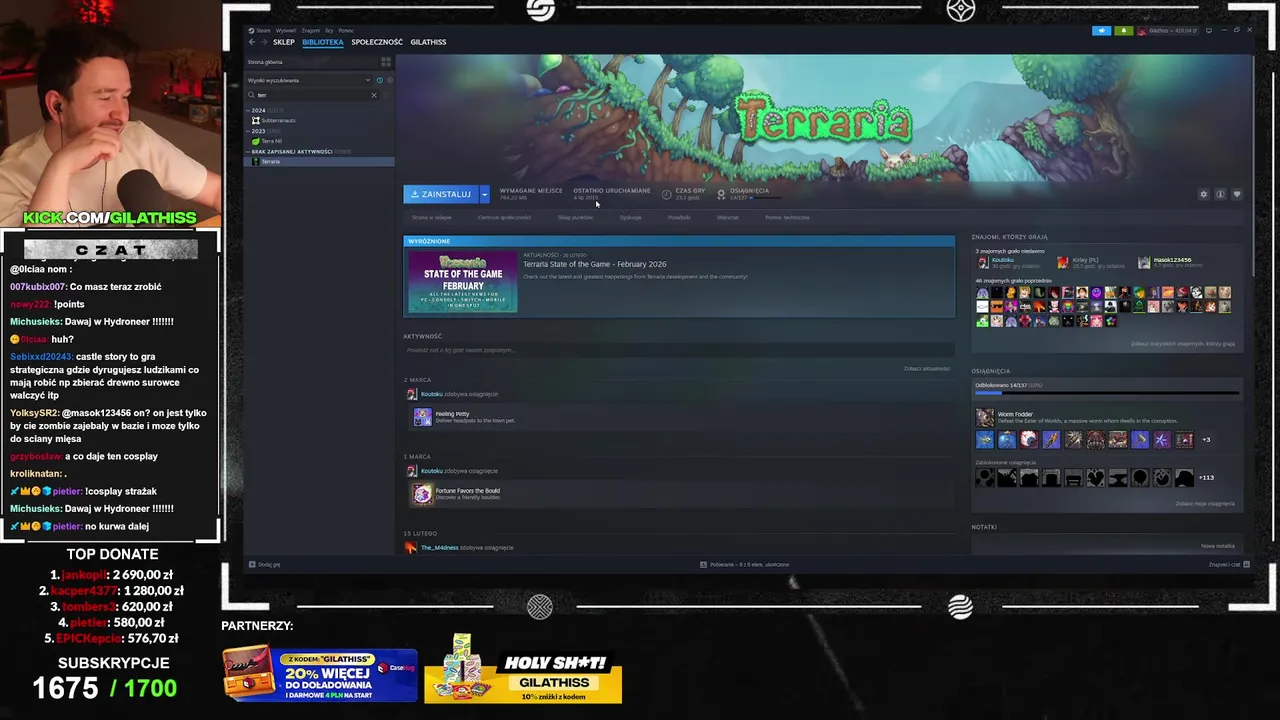Switch library to grid collections view icon
This screenshot has height=720, width=1280.
pos(385,62)
